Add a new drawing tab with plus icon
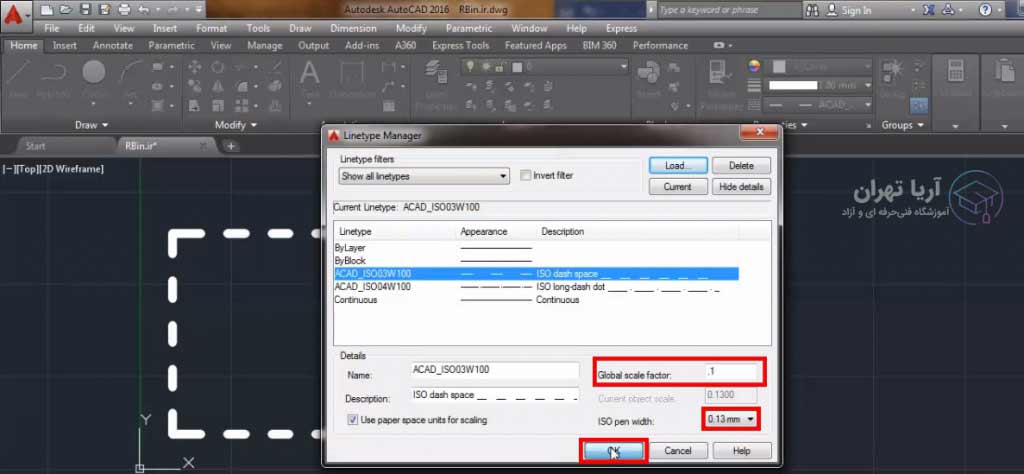 pyautogui.click(x=231, y=146)
